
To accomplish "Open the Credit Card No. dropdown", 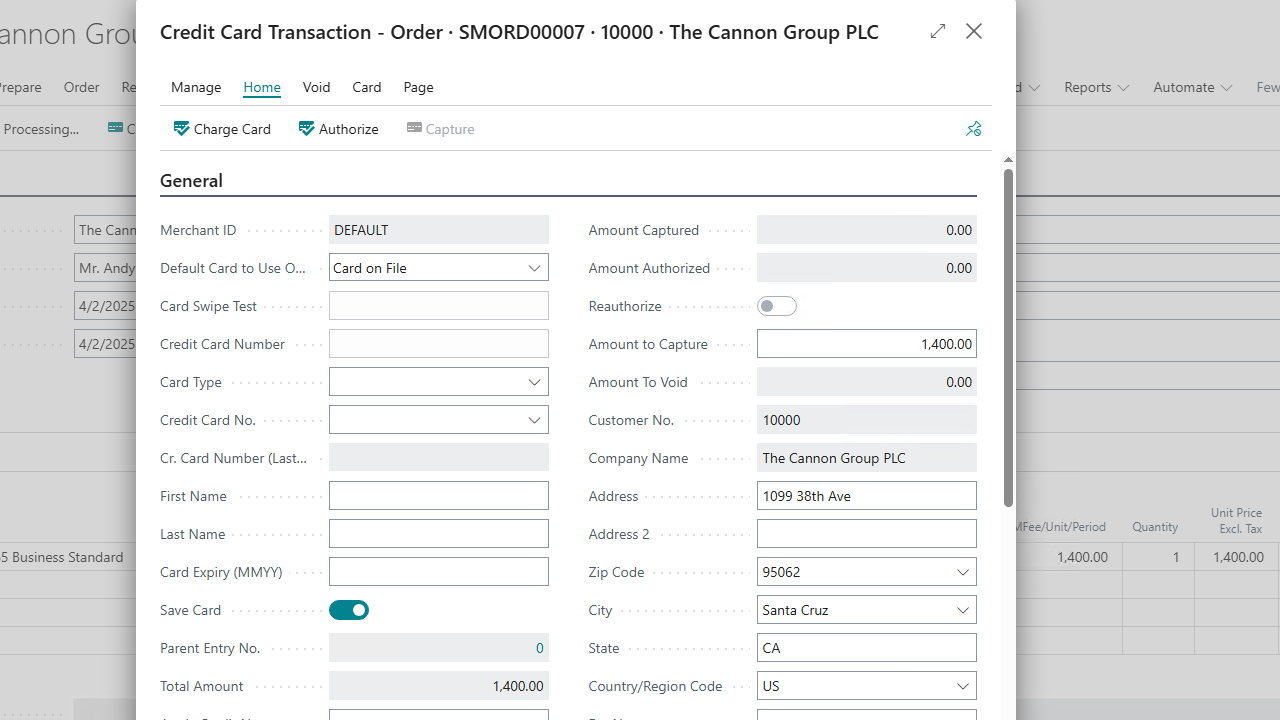I will coord(534,420).
